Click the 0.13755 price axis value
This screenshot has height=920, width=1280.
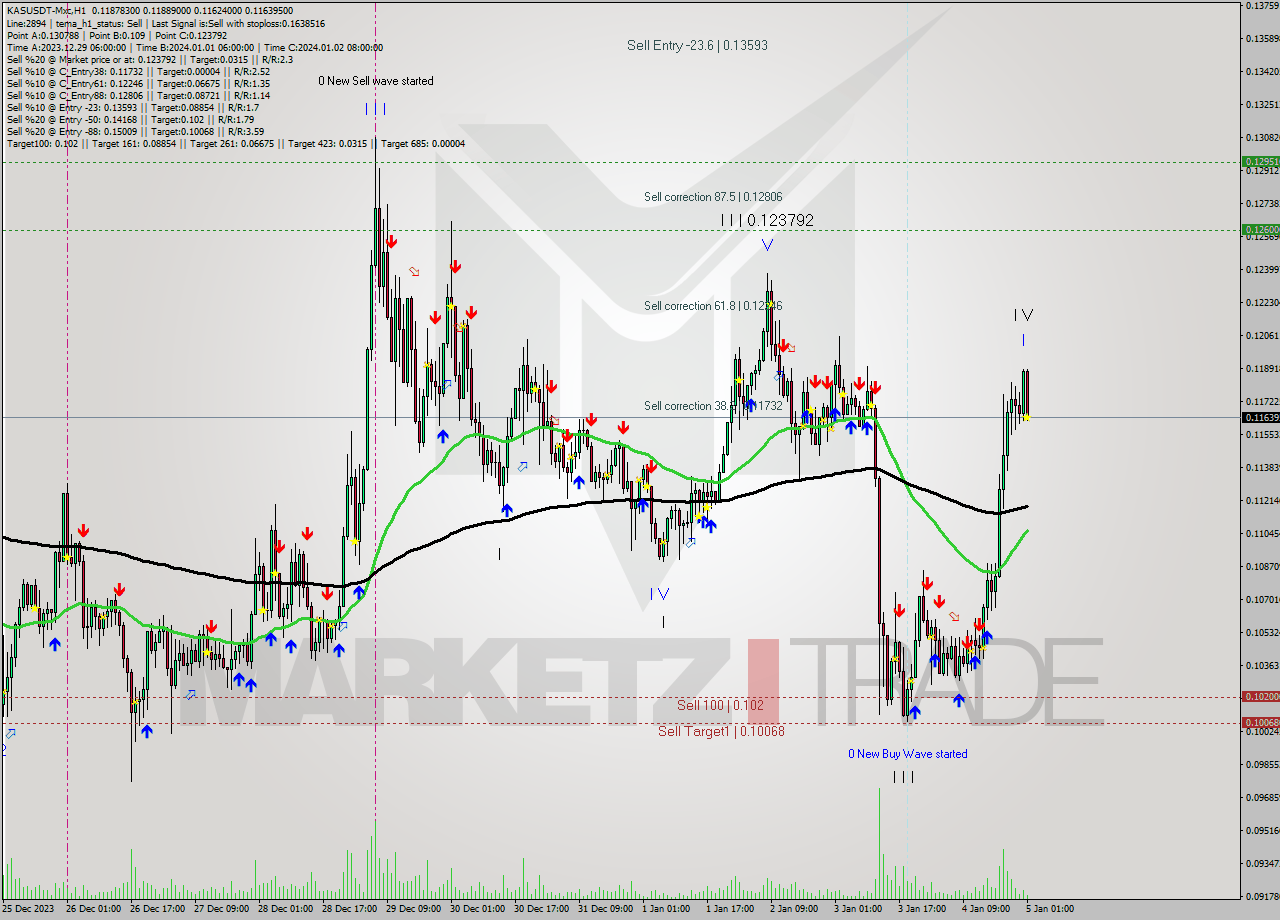pyautogui.click(x=1263, y=5)
